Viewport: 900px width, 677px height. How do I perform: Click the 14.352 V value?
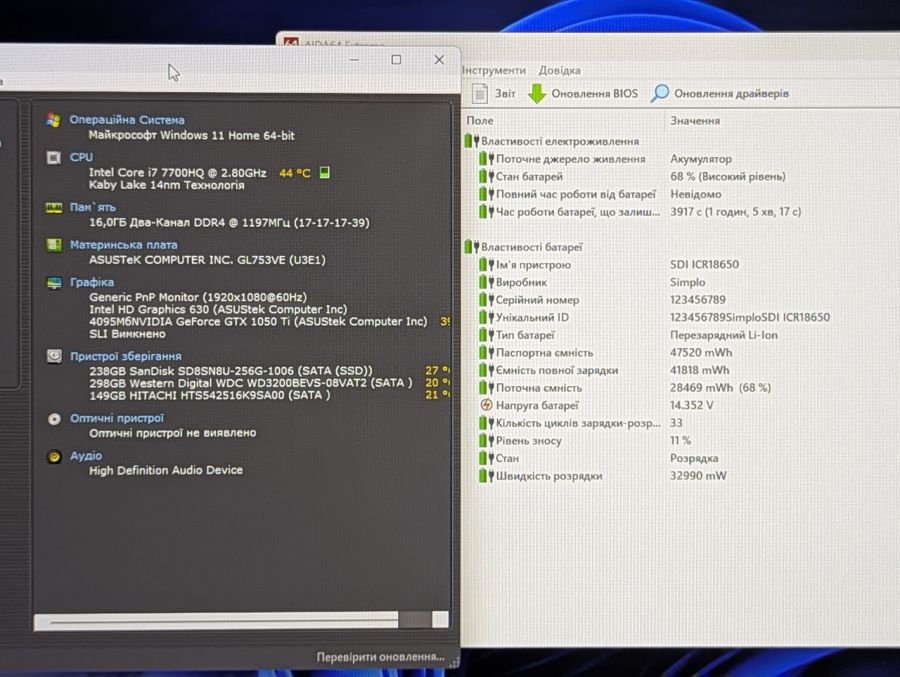(x=692, y=405)
